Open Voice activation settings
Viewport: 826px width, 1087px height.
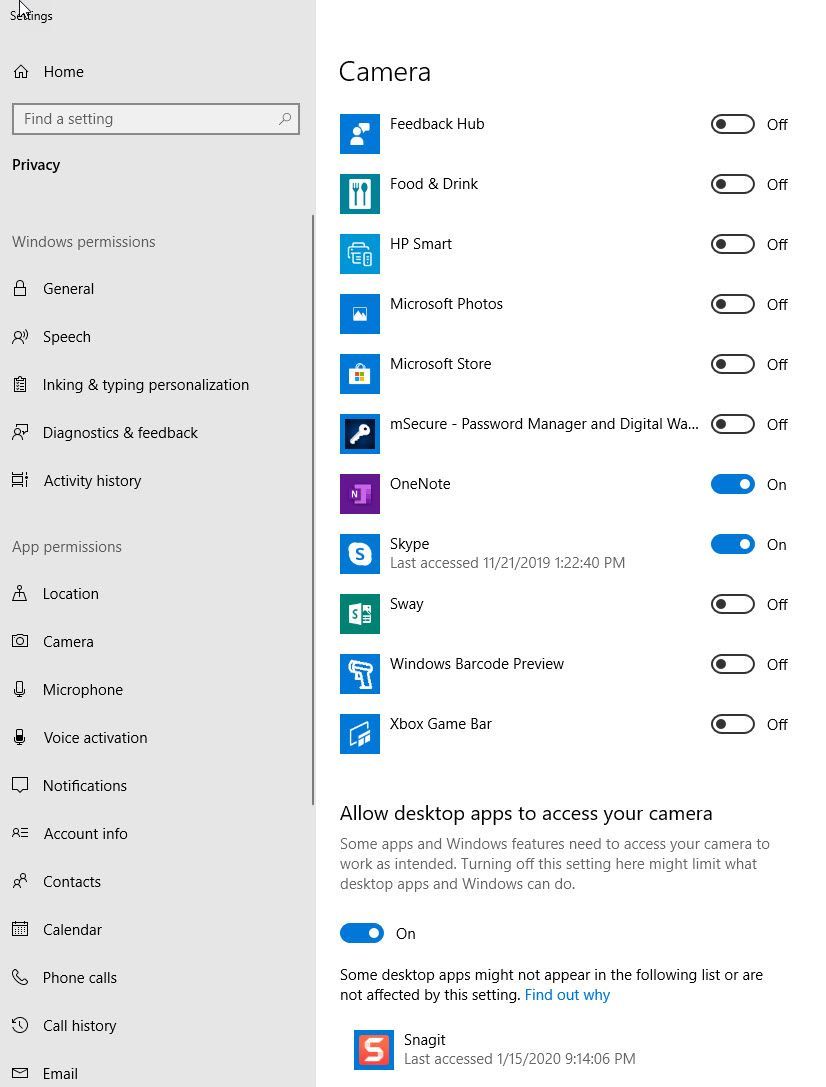94,737
